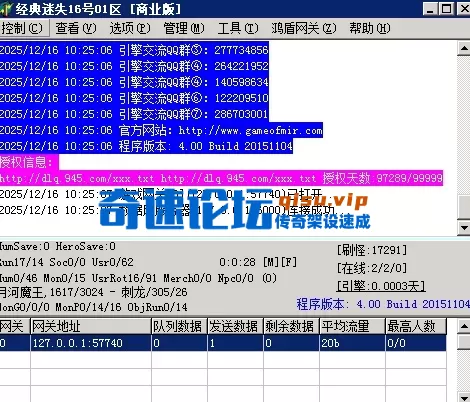Close the 经典迷失16号01区 window

[x=464, y=9]
